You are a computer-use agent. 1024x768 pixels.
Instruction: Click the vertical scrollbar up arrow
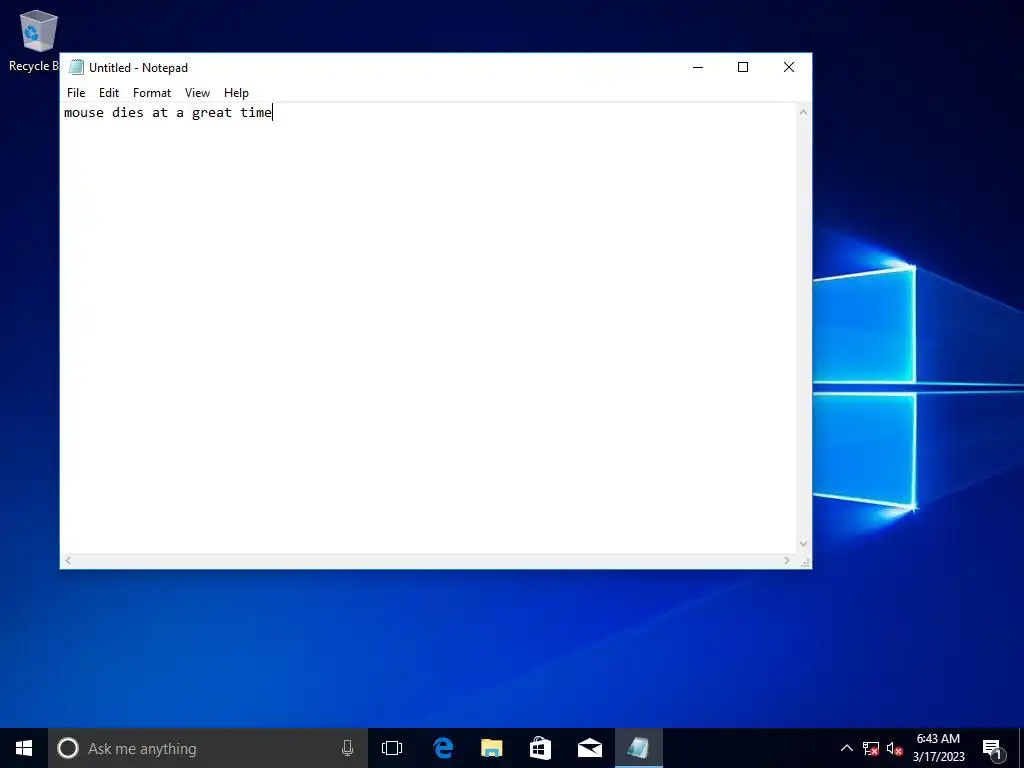803,112
